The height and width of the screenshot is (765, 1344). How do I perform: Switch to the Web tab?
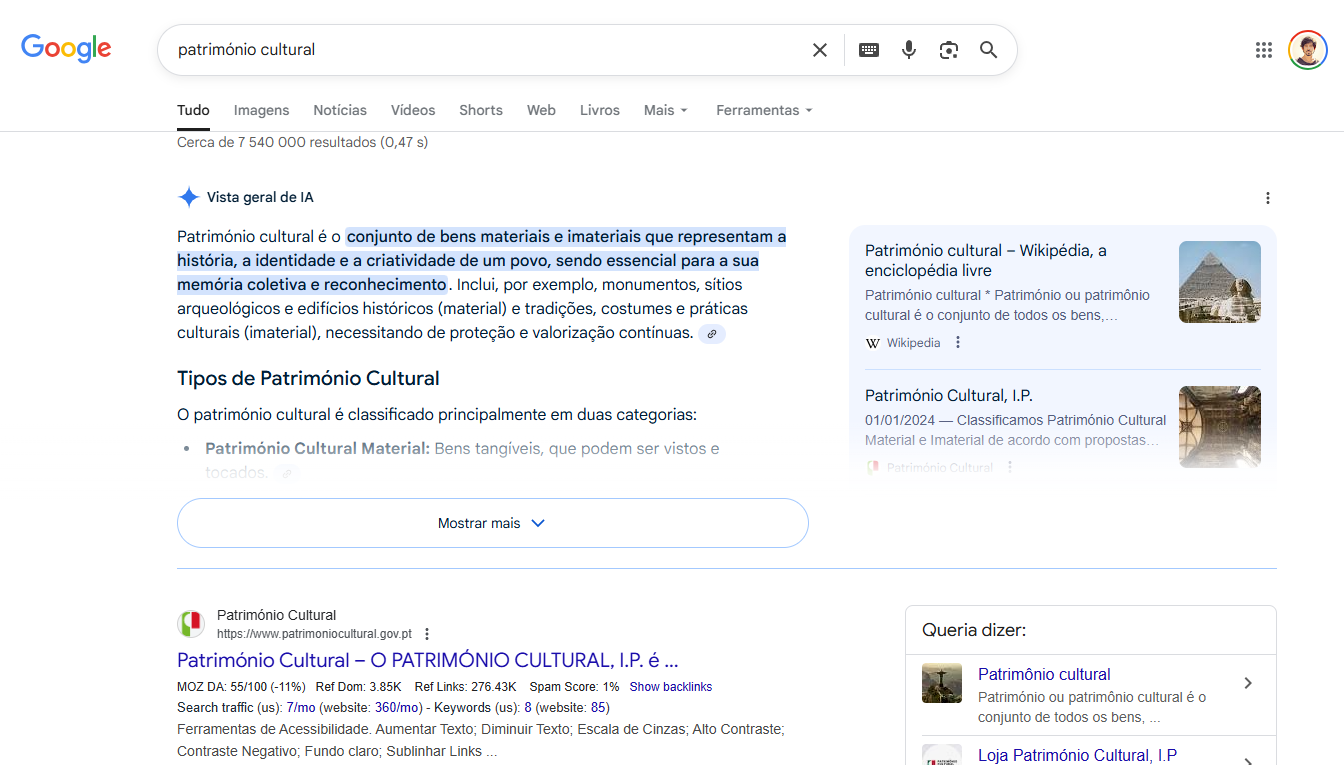click(541, 110)
